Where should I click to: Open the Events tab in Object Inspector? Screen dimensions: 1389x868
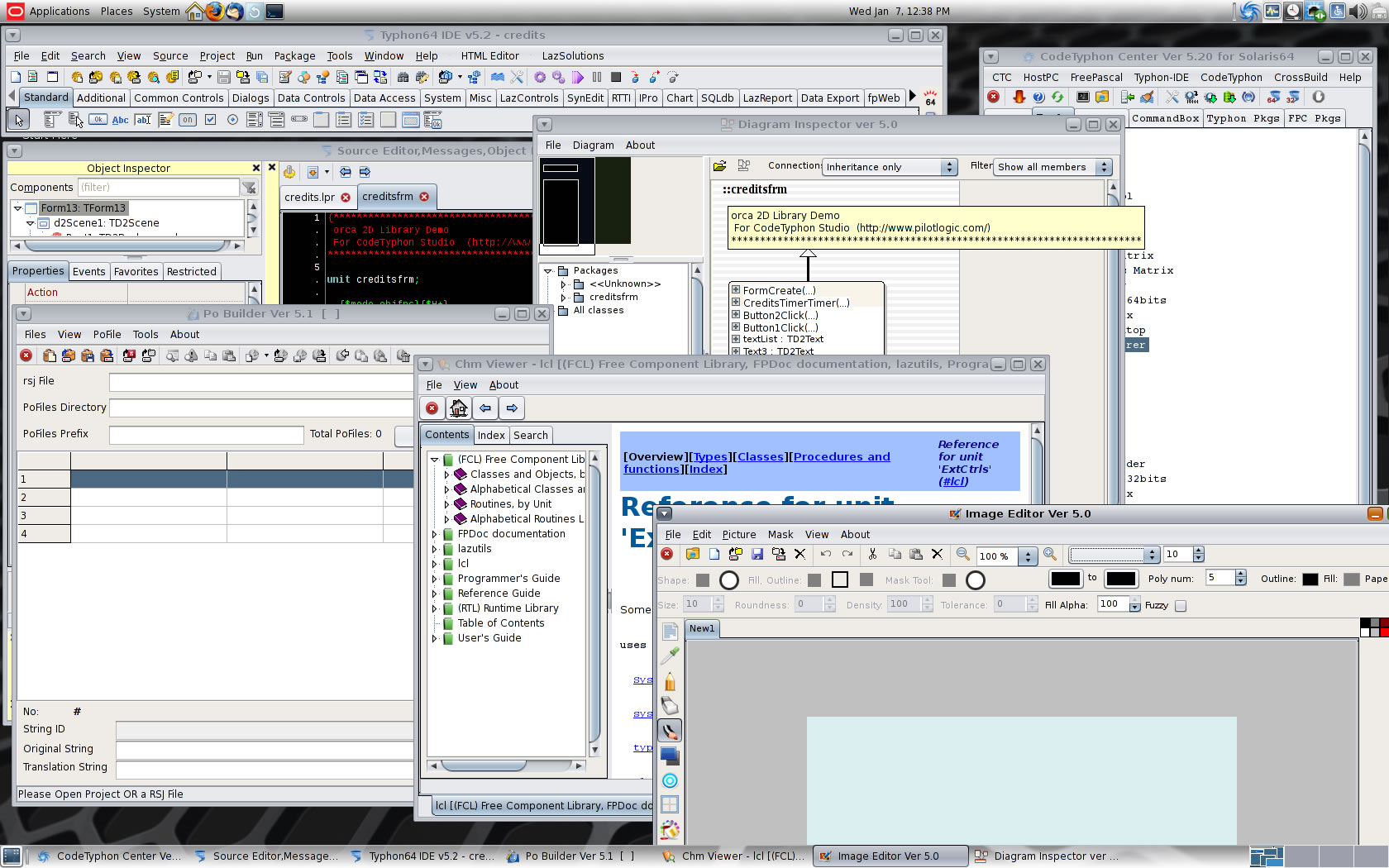pos(88,271)
